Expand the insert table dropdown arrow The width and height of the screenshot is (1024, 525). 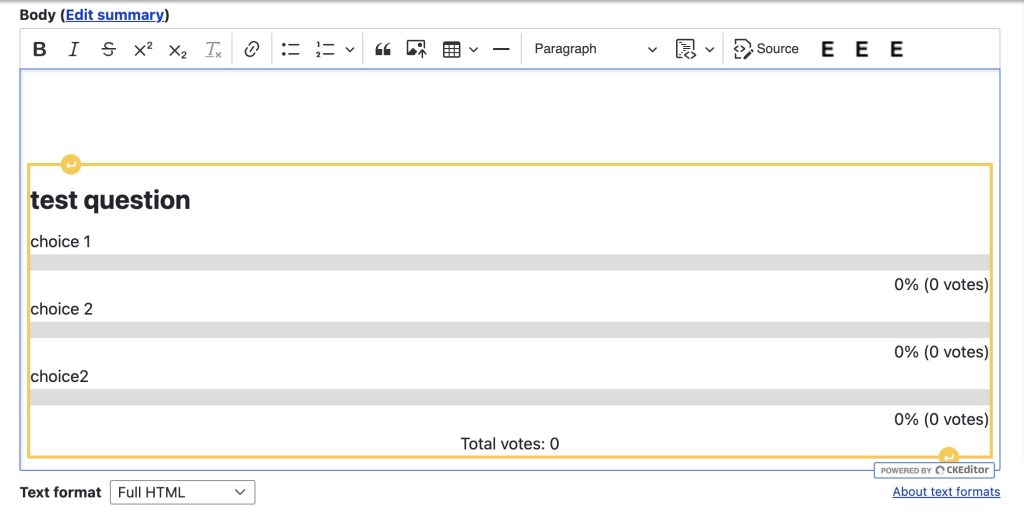pos(474,49)
